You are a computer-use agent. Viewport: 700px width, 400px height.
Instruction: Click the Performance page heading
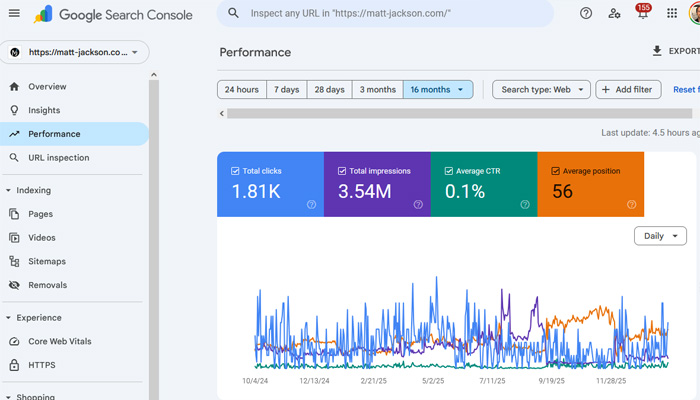pos(255,52)
